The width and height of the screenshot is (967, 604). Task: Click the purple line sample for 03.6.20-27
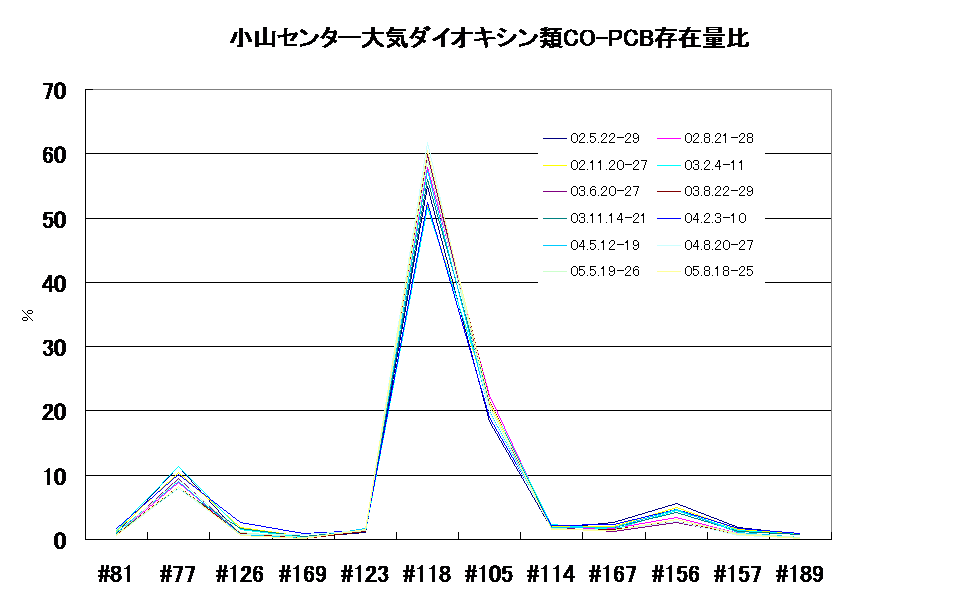(x=552, y=191)
